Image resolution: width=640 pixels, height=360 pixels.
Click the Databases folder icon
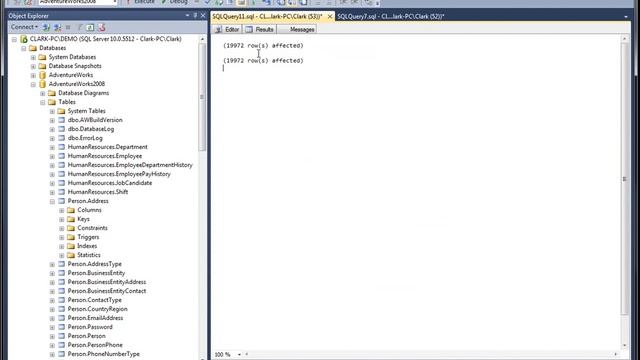(33, 48)
